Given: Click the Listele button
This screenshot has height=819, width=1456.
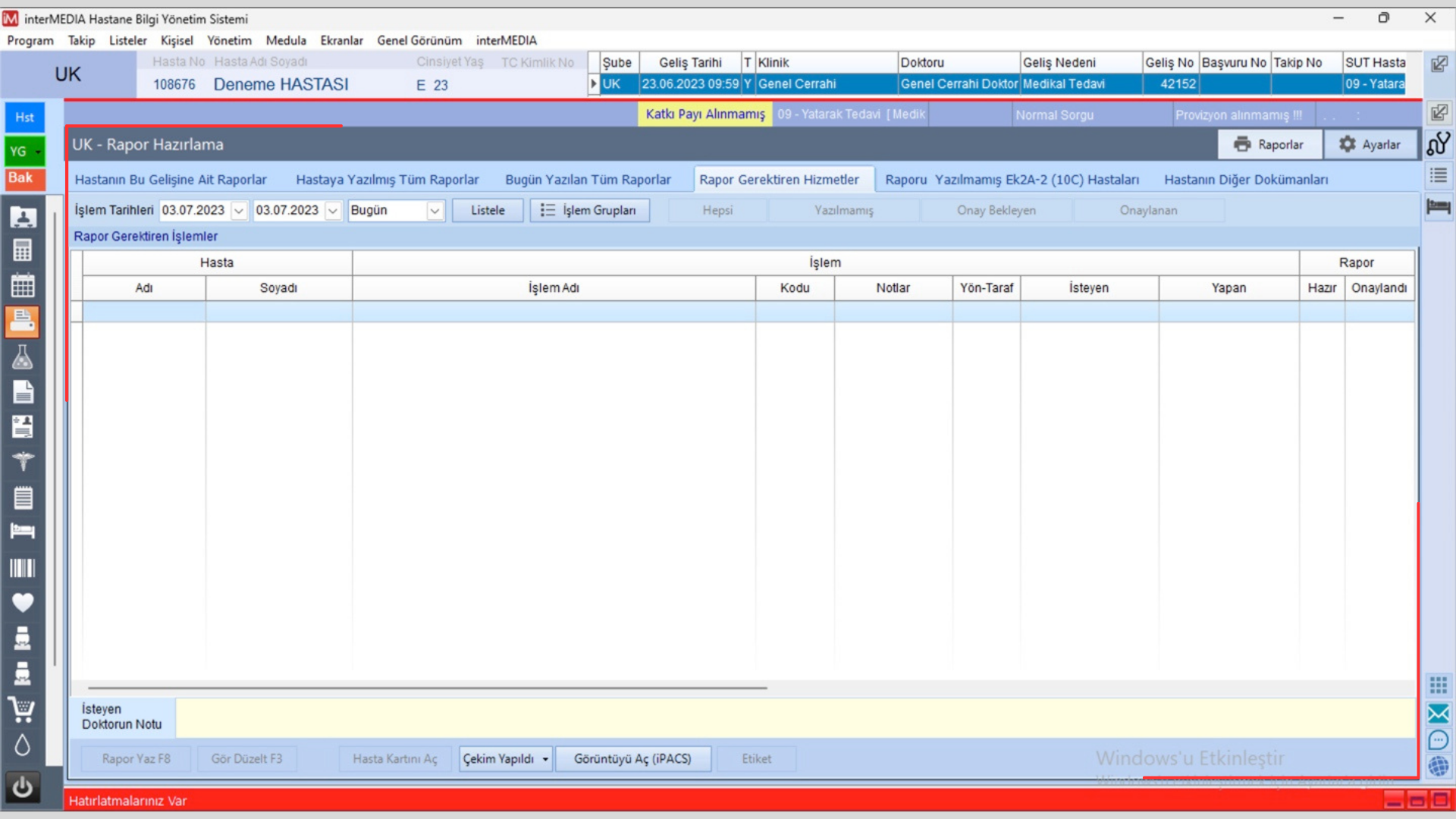Looking at the screenshot, I should coord(488,210).
